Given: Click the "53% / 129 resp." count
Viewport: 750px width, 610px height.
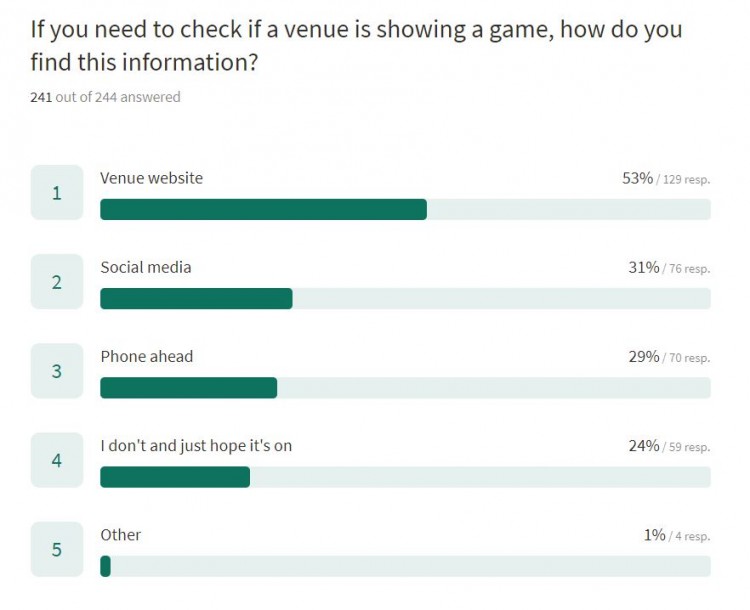Looking at the screenshot, I should (665, 179).
